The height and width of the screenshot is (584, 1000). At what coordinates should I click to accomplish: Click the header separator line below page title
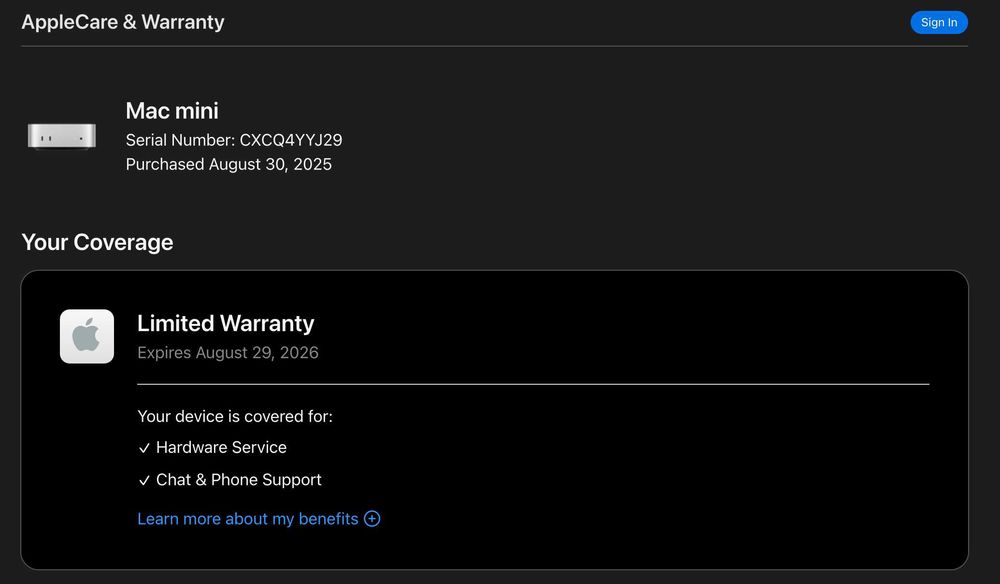pyautogui.click(x=494, y=46)
